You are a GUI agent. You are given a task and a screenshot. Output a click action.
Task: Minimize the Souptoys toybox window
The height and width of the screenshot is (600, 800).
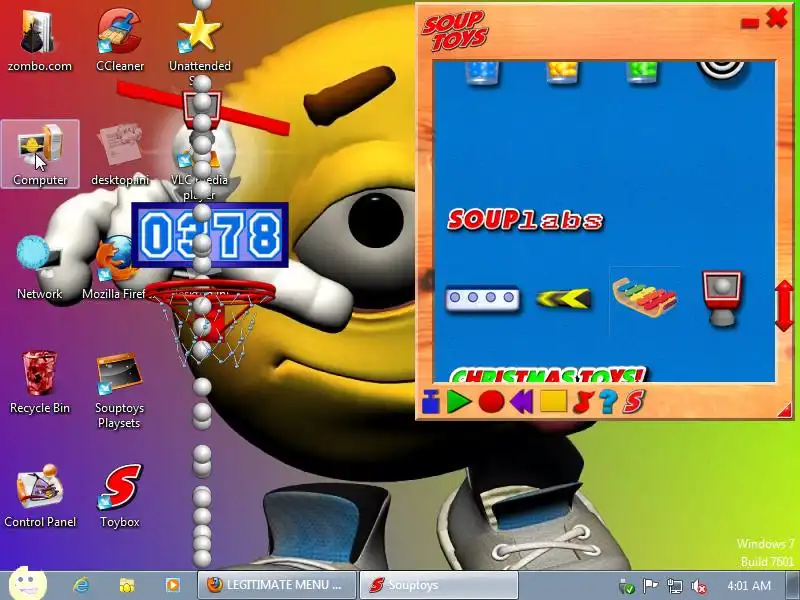(749, 23)
